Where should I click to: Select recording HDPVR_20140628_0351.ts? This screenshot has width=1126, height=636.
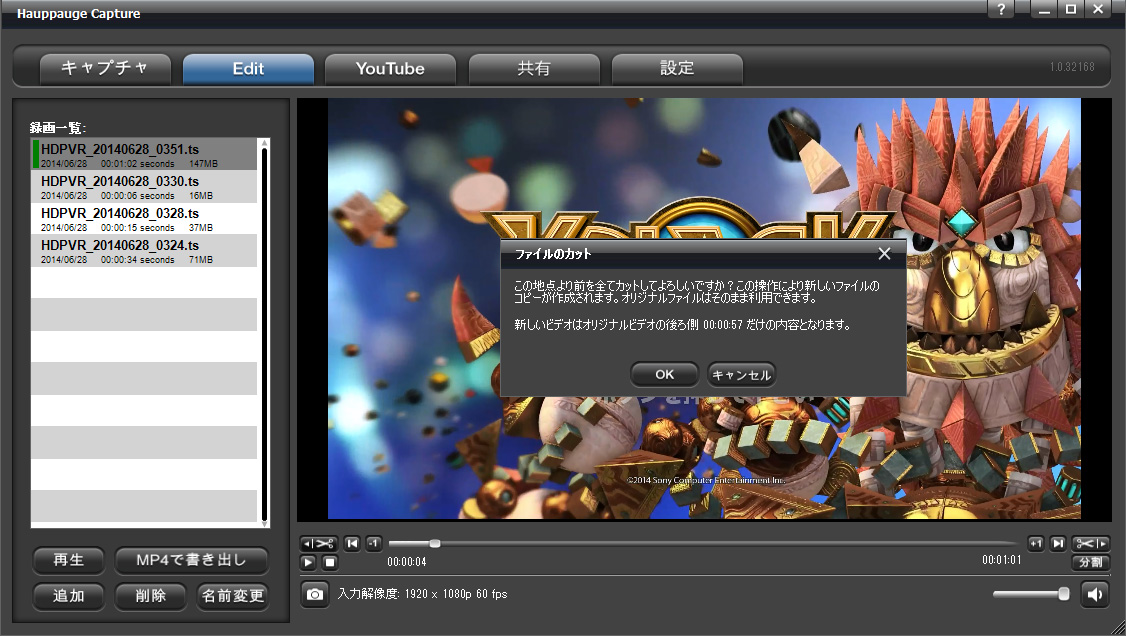coord(144,154)
